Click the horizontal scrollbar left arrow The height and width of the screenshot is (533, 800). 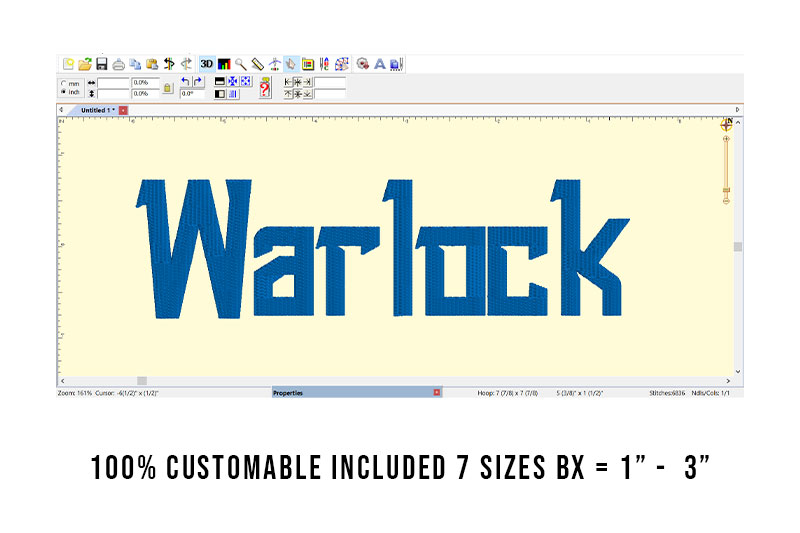coord(63,381)
